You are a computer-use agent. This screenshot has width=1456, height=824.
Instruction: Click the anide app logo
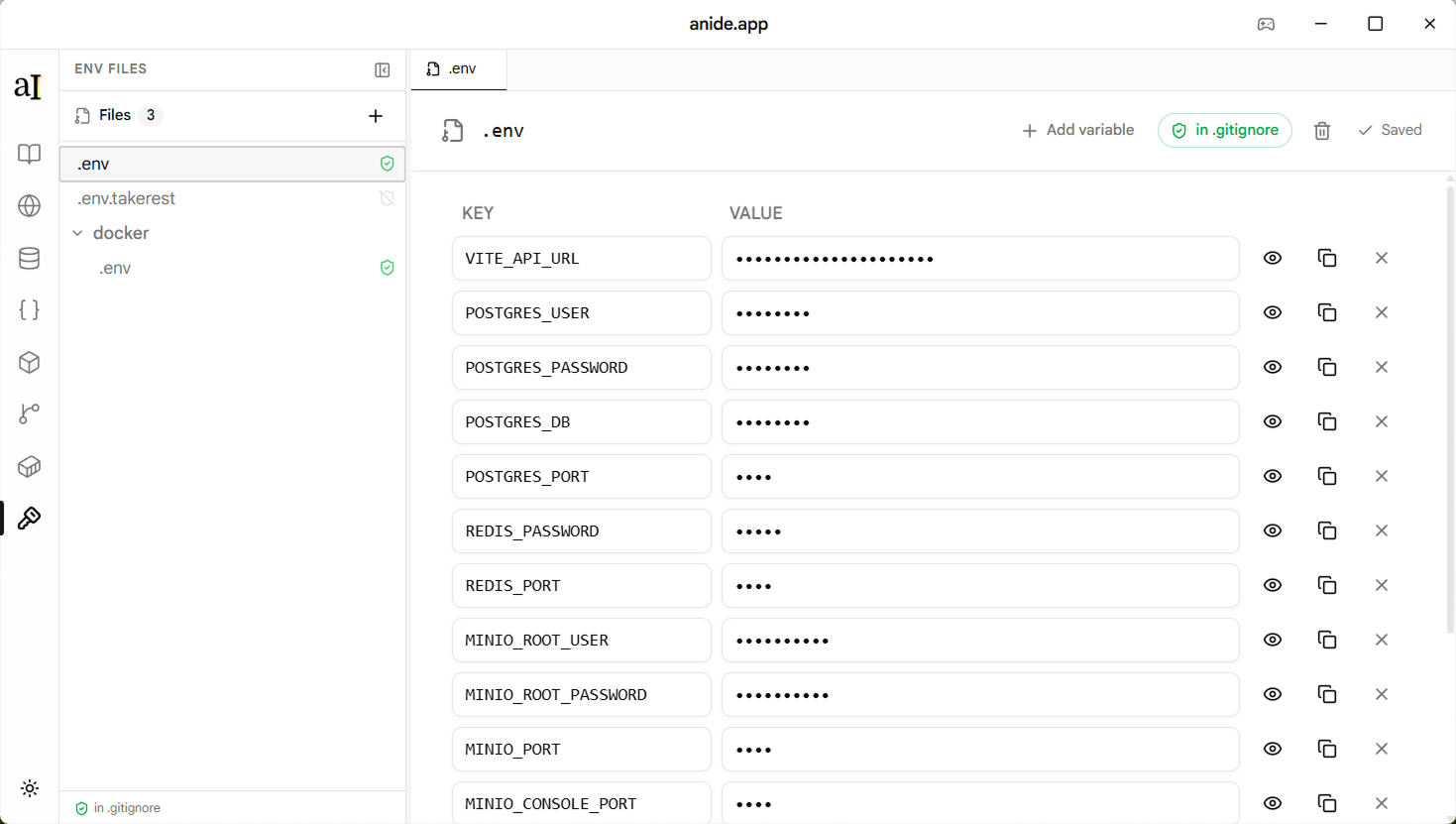(x=29, y=87)
